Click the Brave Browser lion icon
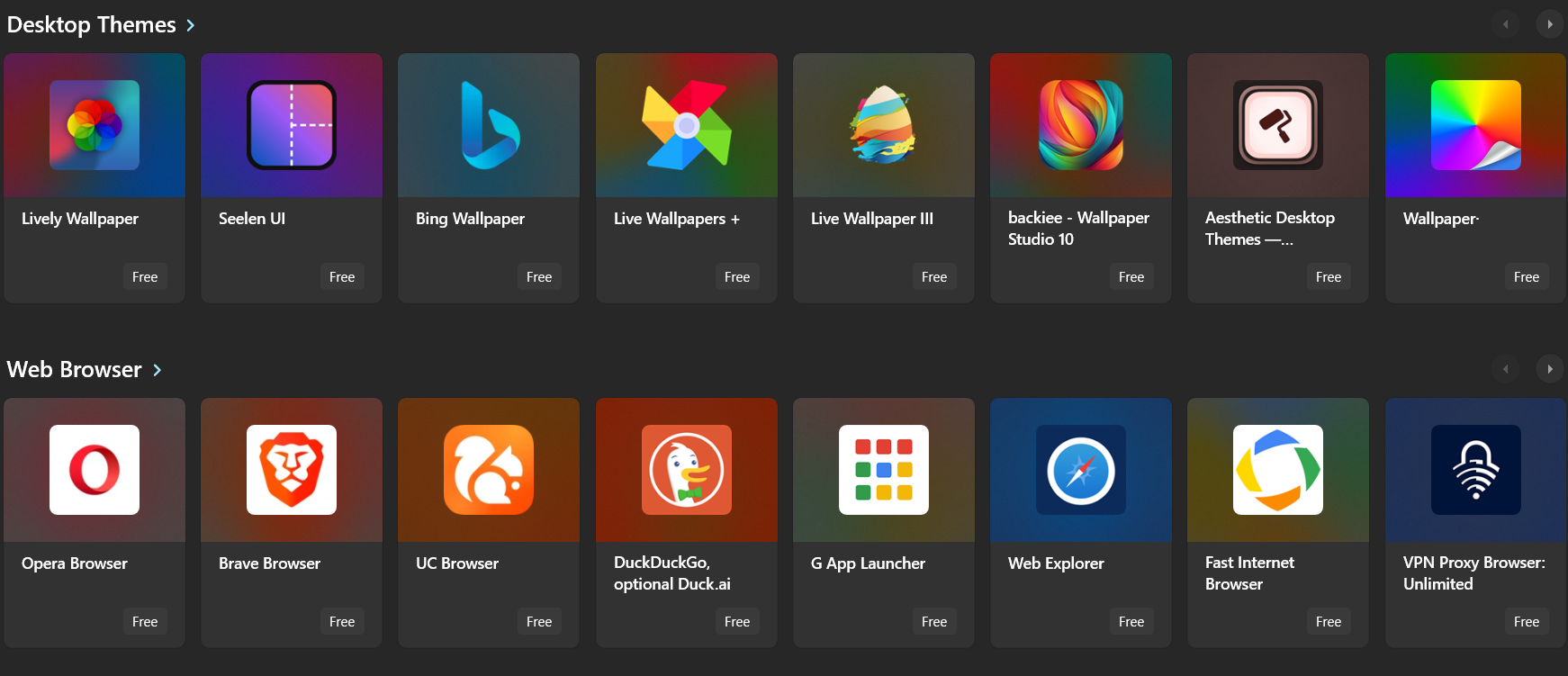Screen dimensions: 1568x676 (292, 470)
